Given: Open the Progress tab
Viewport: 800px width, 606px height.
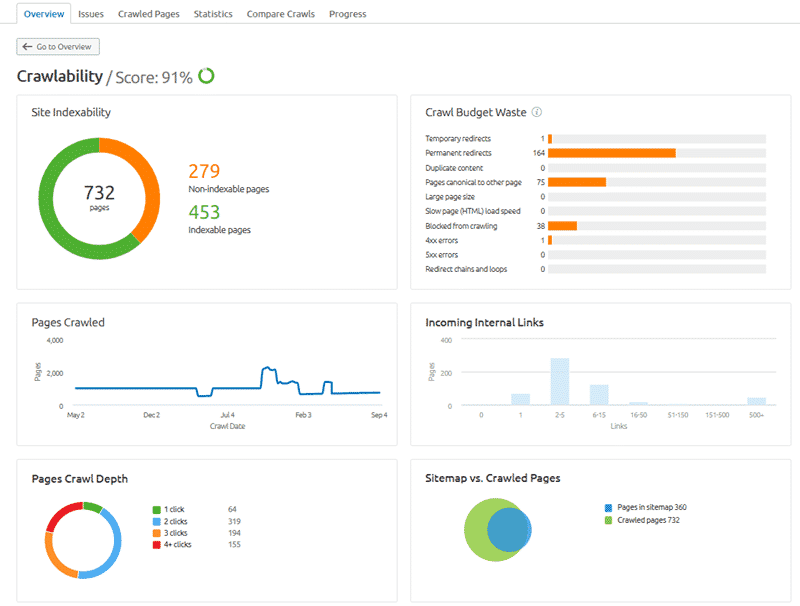Looking at the screenshot, I should coord(347,14).
